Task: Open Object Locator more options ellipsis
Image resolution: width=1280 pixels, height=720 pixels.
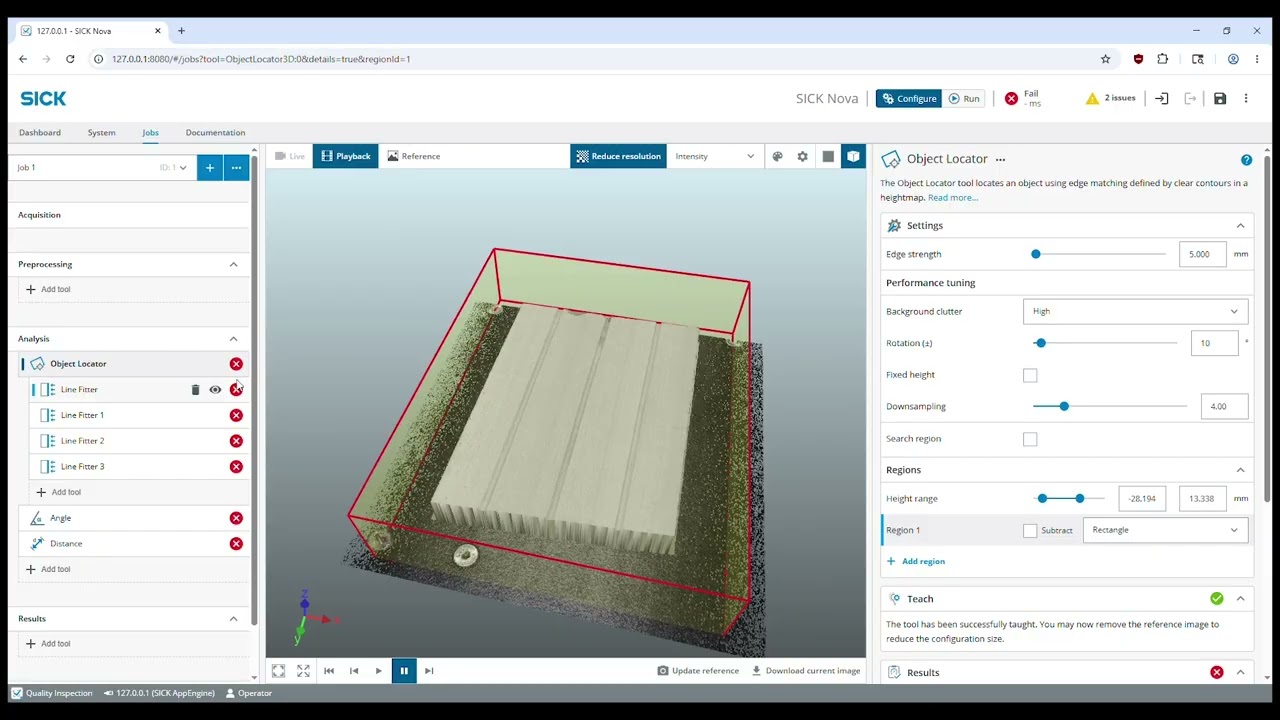Action: (x=1000, y=160)
